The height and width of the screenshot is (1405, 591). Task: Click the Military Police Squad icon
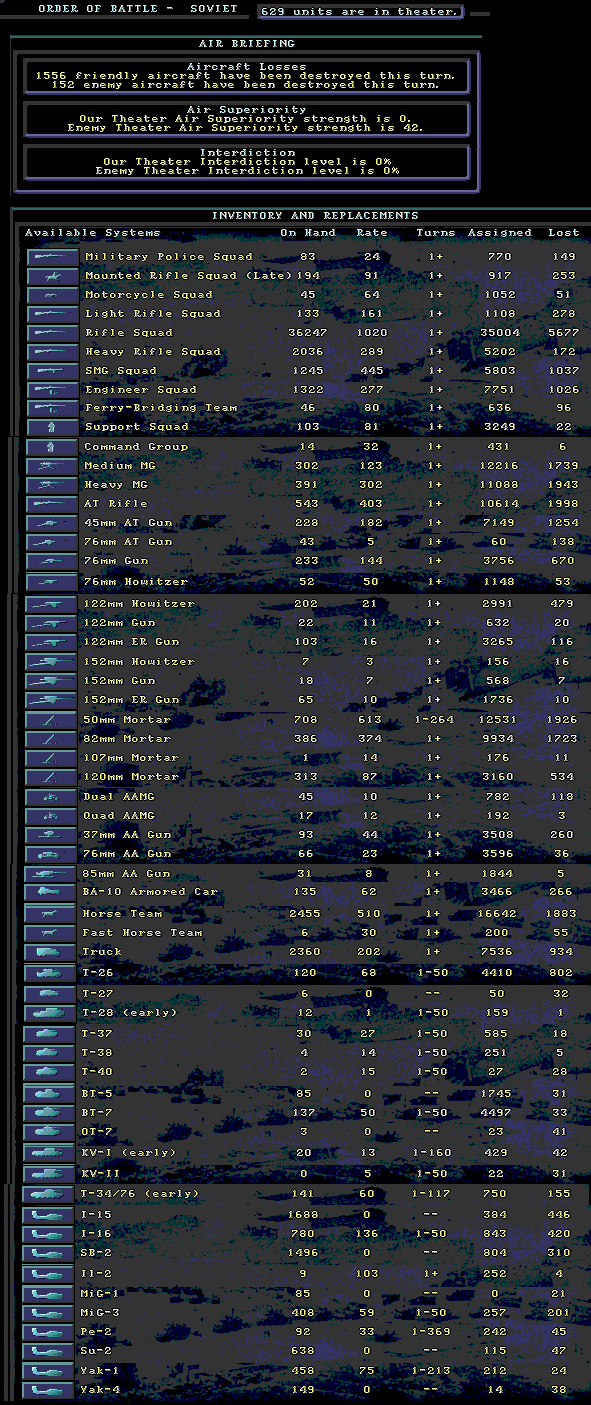click(51, 257)
